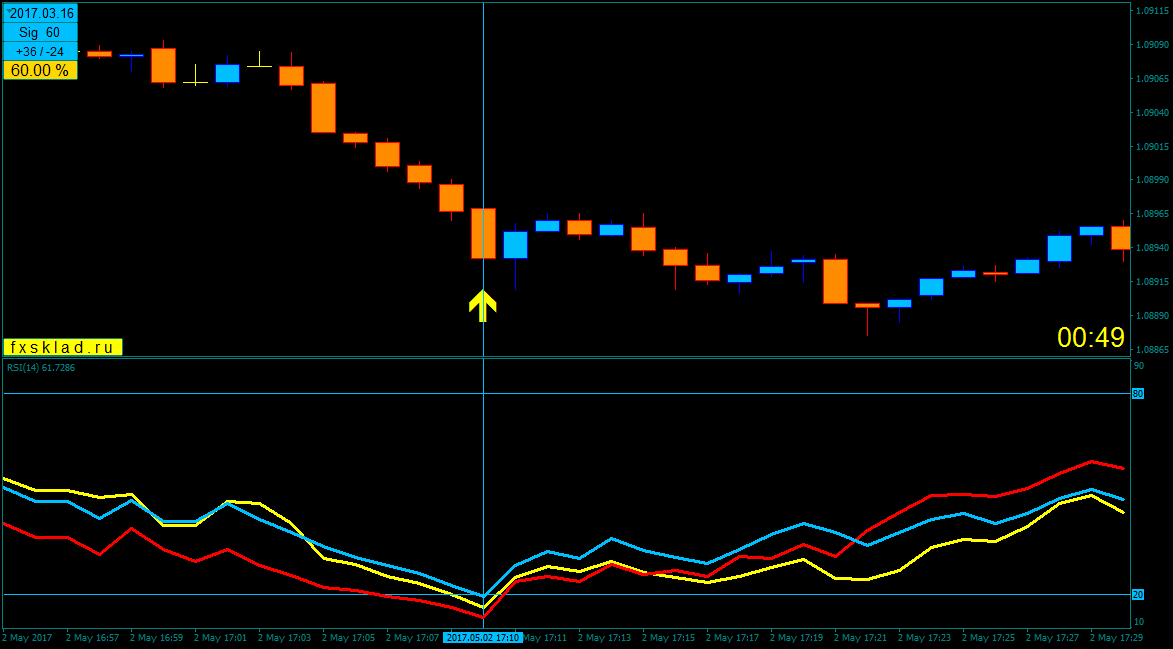
Task: Click the 2 May 17:21 time label
Action: [863, 637]
